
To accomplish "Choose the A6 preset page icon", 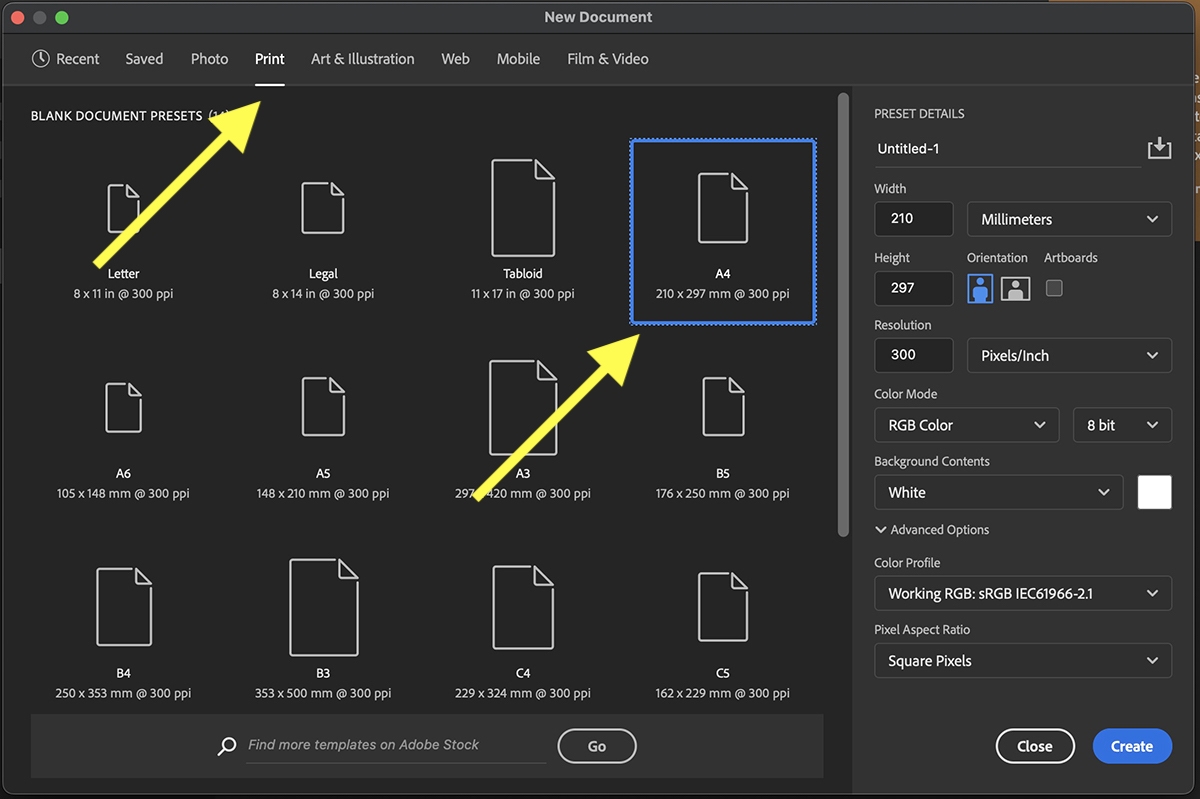I will (x=123, y=407).
